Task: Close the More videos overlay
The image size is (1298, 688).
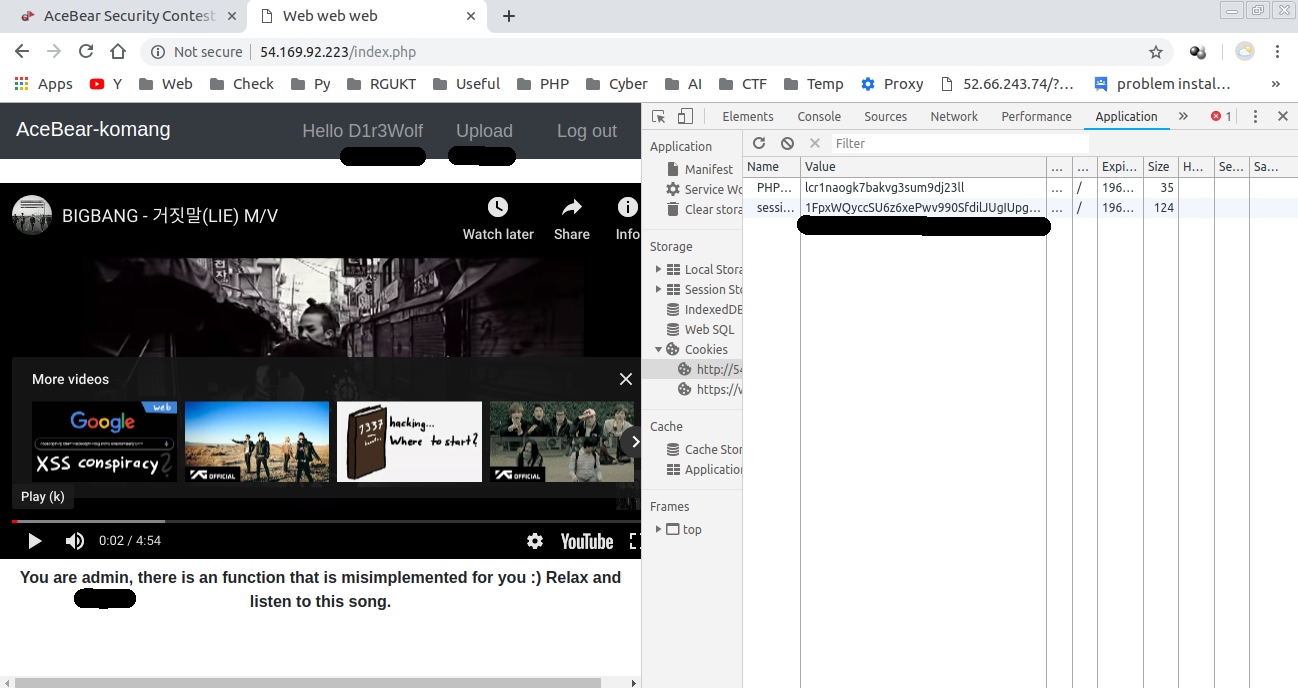Action: coord(626,379)
